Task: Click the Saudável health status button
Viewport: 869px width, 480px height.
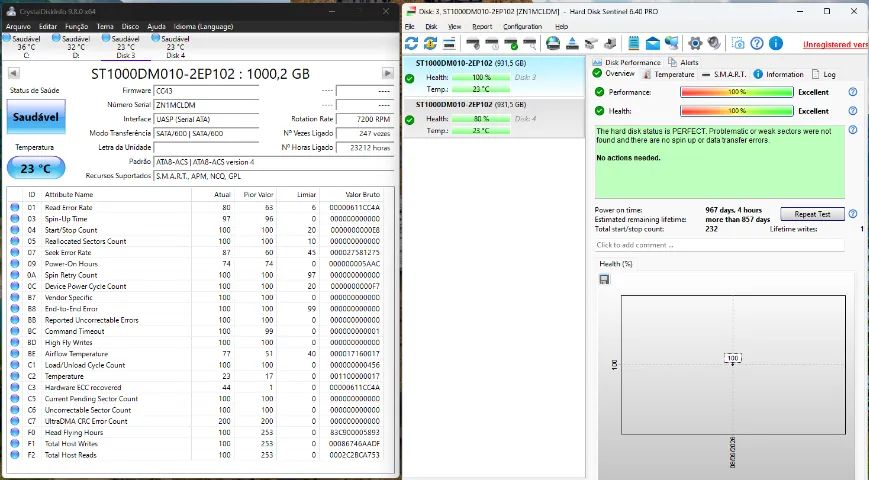Action: [36, 117]
